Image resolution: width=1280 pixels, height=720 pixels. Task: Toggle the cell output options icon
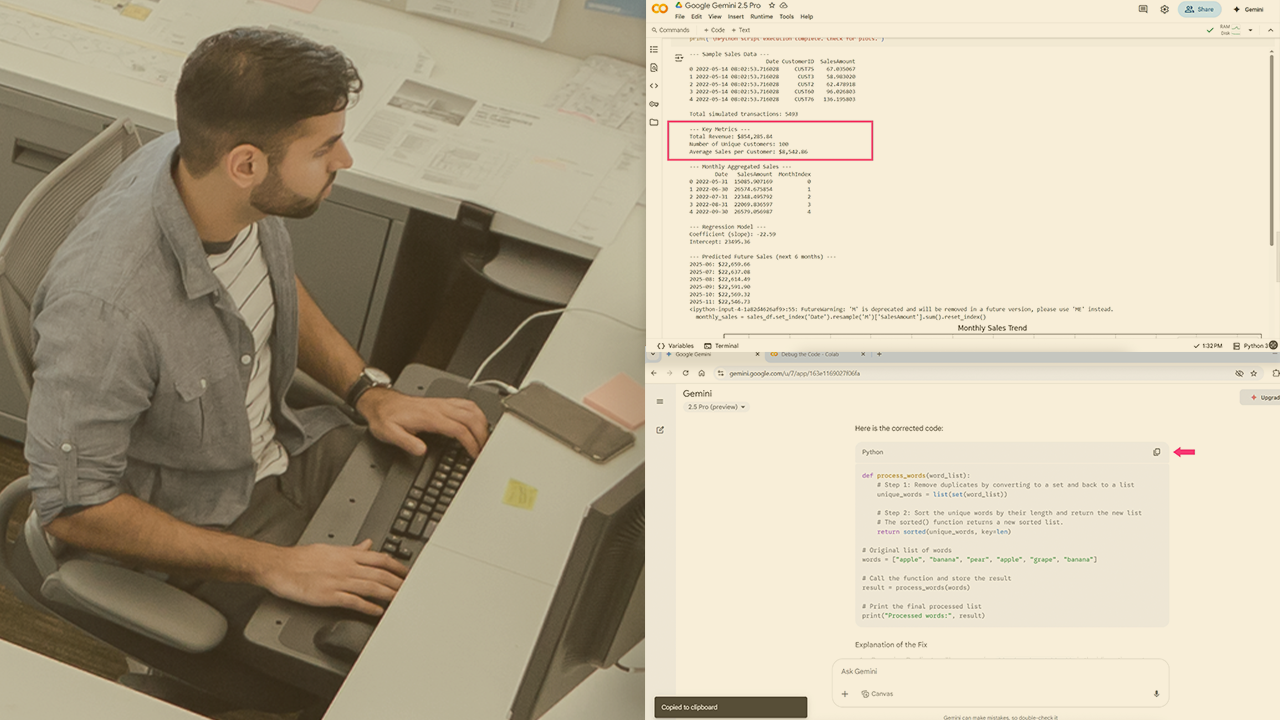679,58
